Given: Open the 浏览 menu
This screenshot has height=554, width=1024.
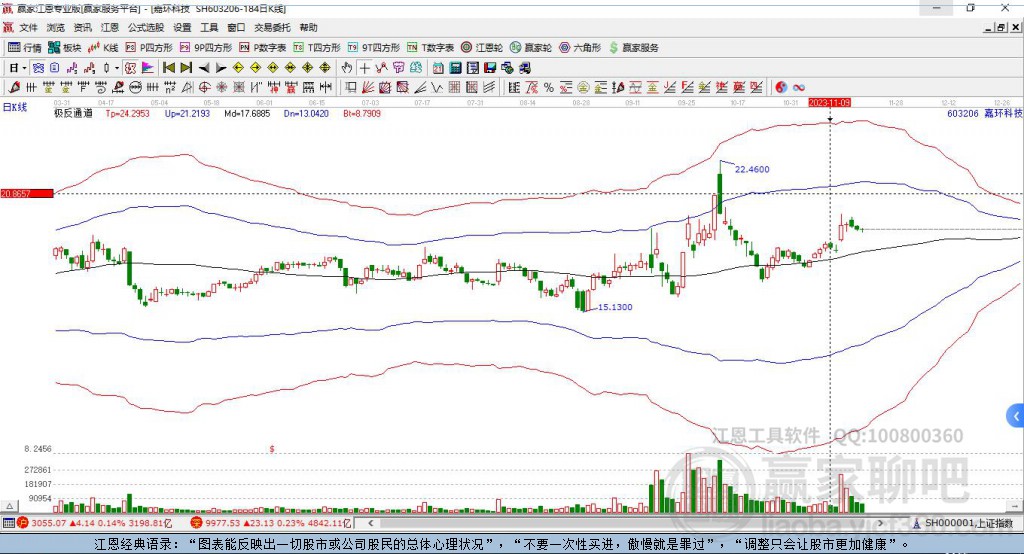Looking at the screenshot, I should click(56, 27).
